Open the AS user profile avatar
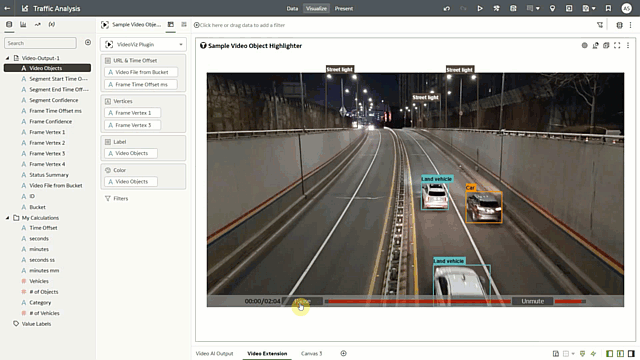Viewport: 640px width, 360px height. click(x=627, y=8)
